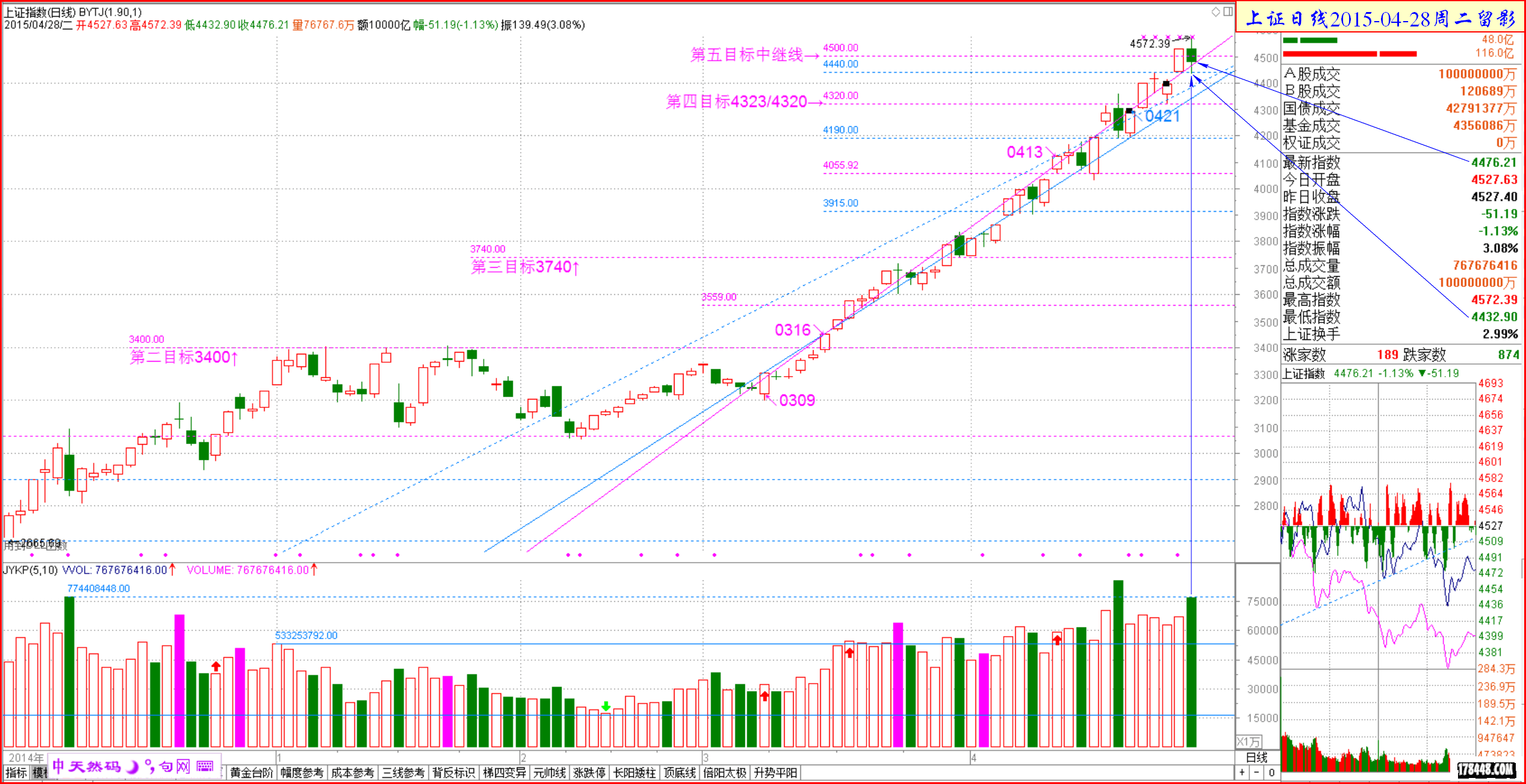
Task: Click the A股成交 row
Action: click(x=1400, y=74)
